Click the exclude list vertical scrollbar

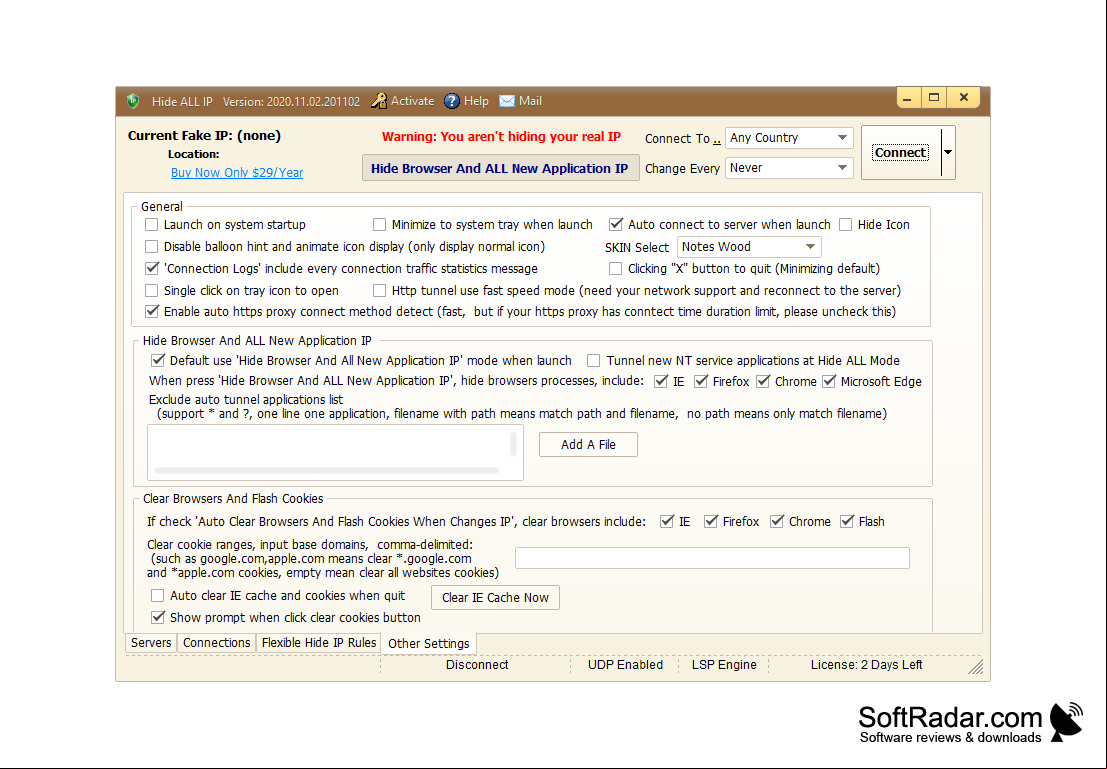pos(513,444)
